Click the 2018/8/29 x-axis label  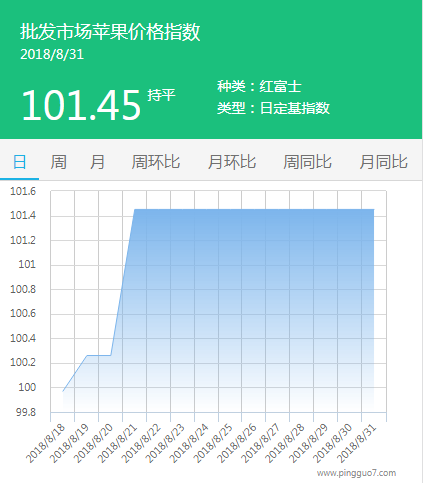tap(310, 443)
